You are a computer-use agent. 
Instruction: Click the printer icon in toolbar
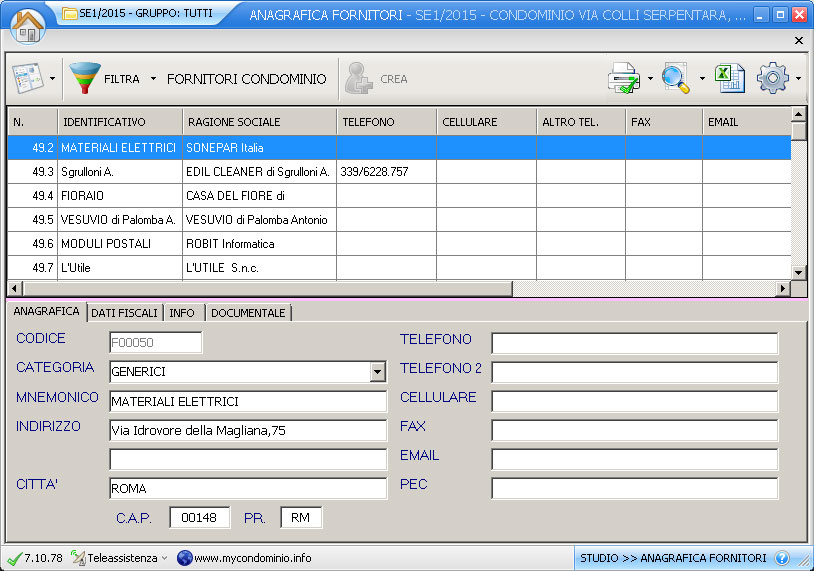625,78
